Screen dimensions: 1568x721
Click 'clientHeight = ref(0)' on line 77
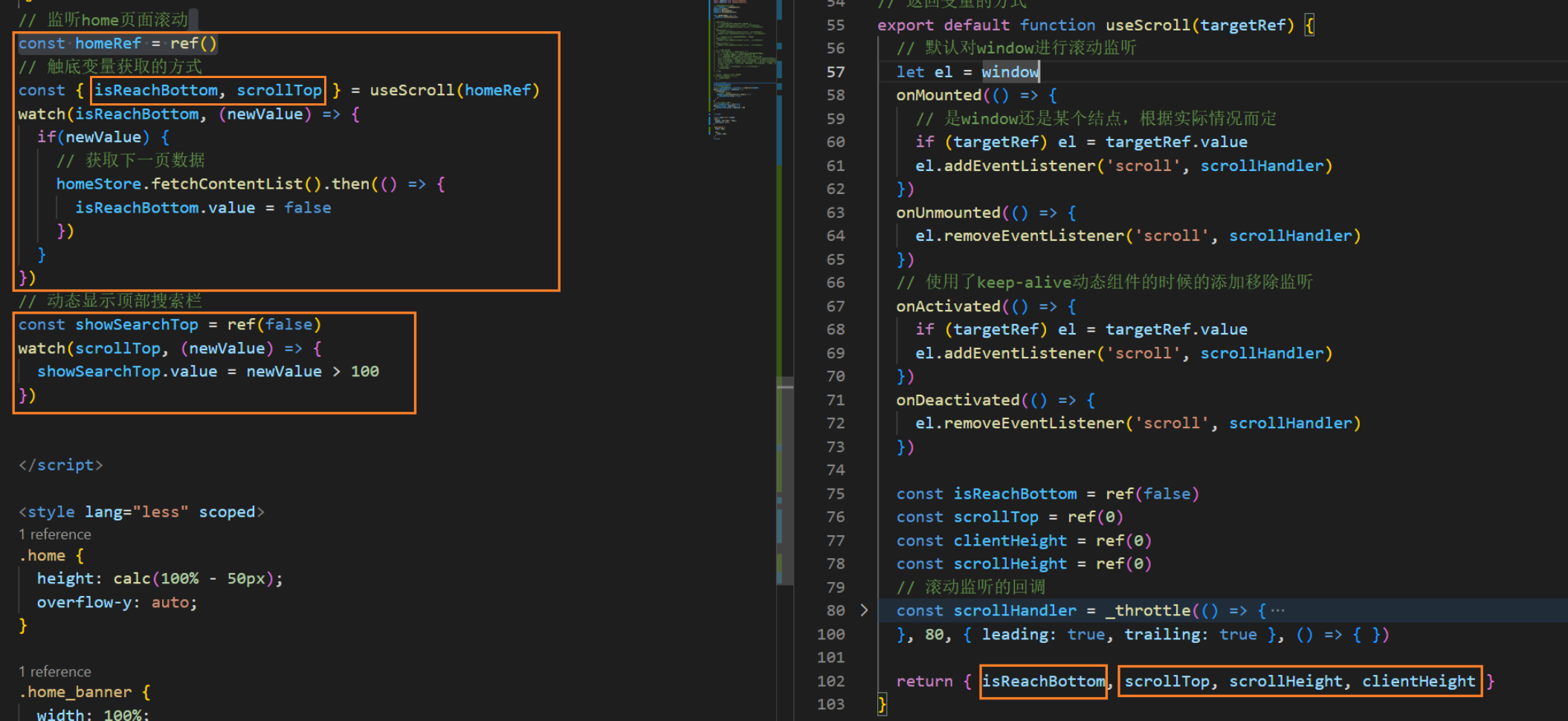click(1053, 540)
